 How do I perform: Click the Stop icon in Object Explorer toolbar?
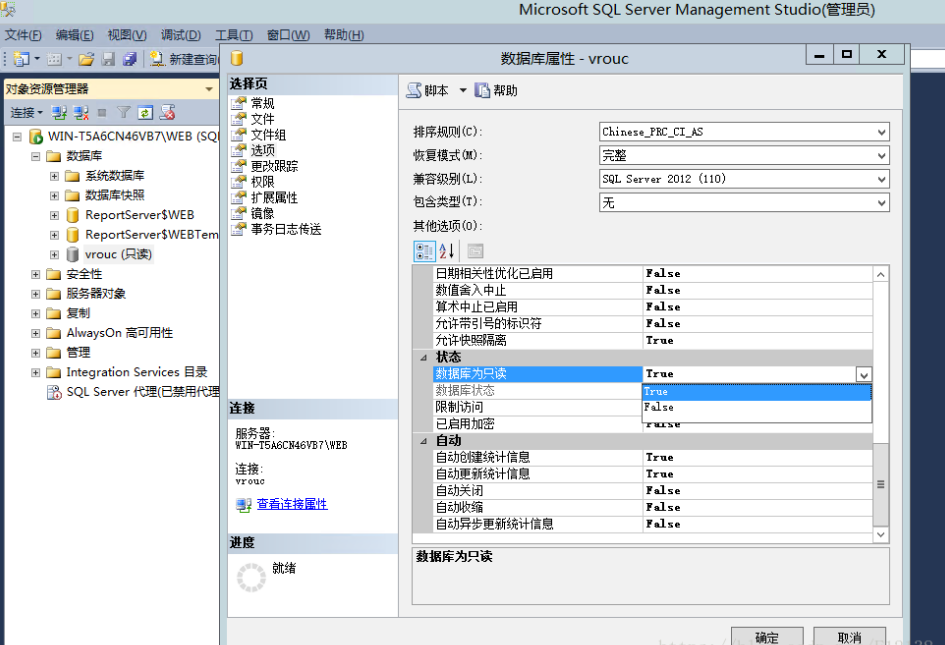pos(102,112)
